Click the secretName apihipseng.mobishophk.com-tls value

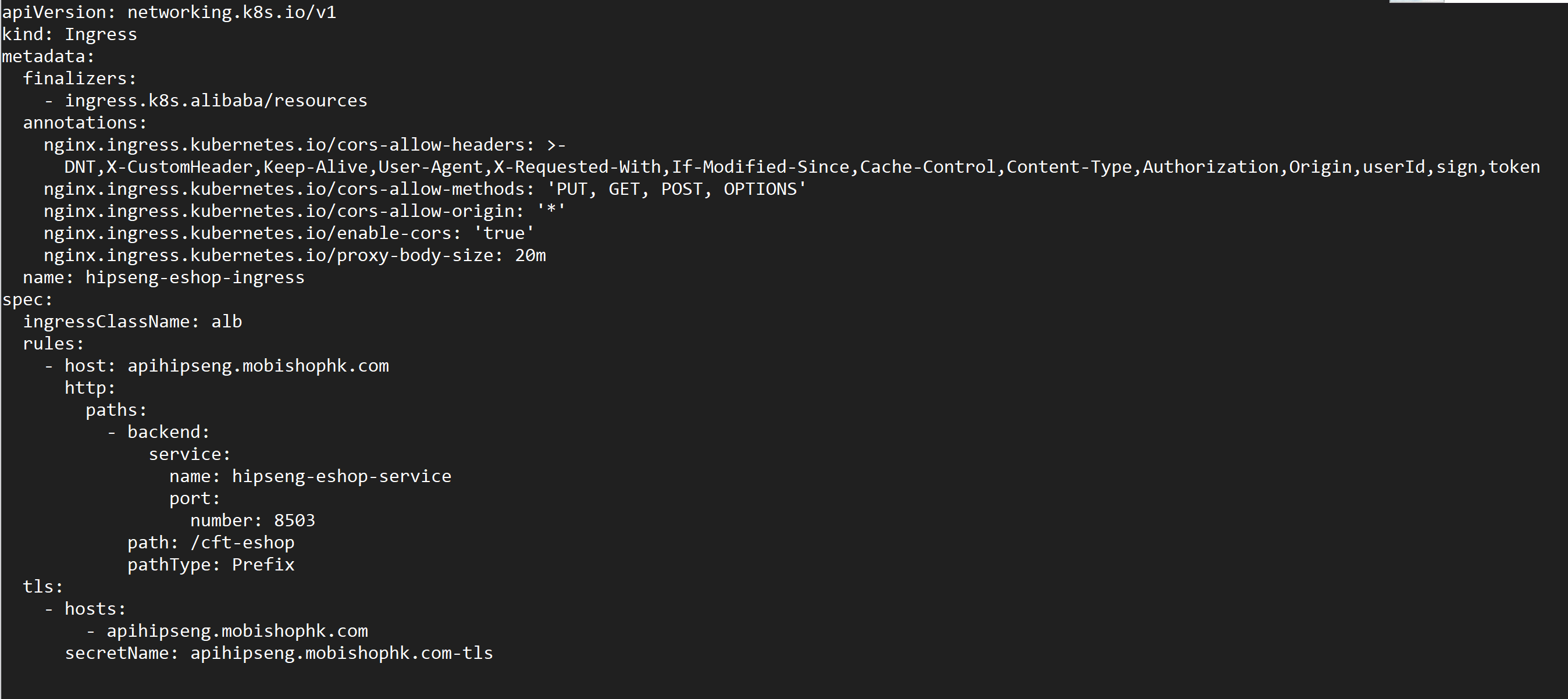[341, 652]
